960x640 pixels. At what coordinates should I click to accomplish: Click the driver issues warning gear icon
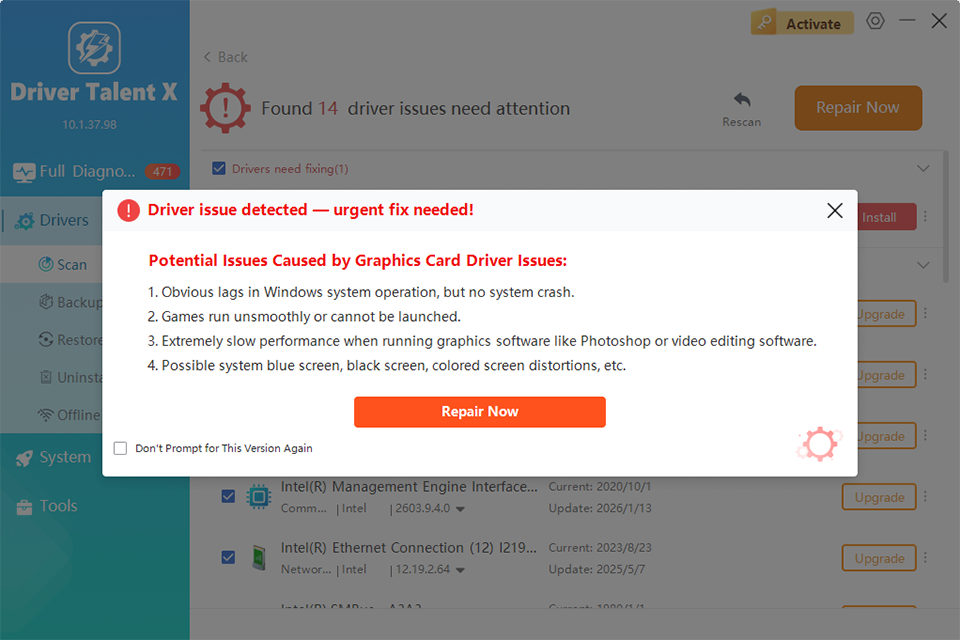tap(225, 108)
